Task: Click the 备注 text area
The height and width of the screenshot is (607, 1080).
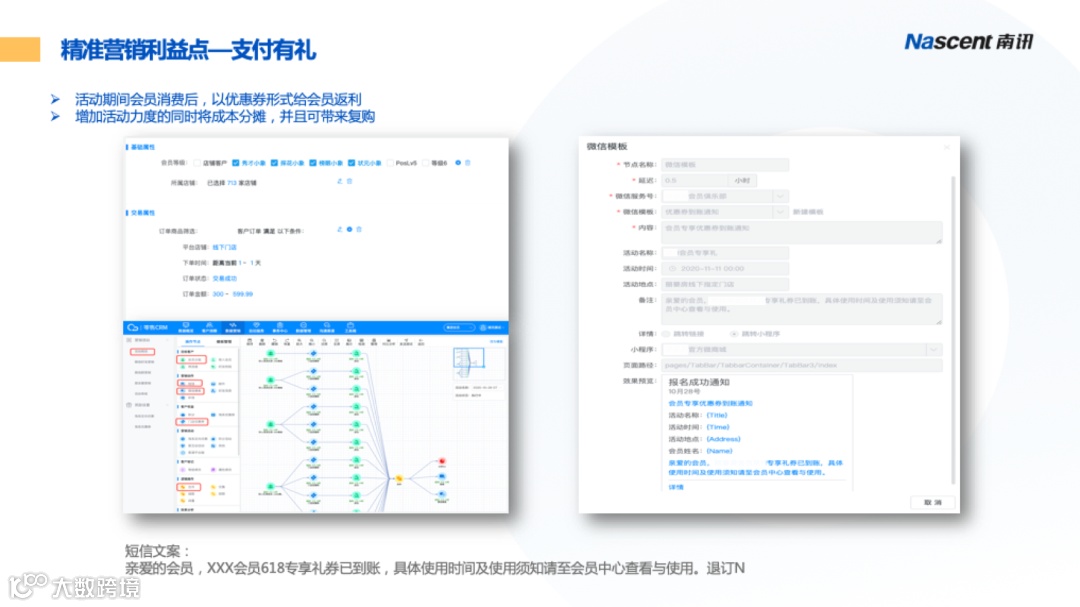Action: tap(802, 309)
